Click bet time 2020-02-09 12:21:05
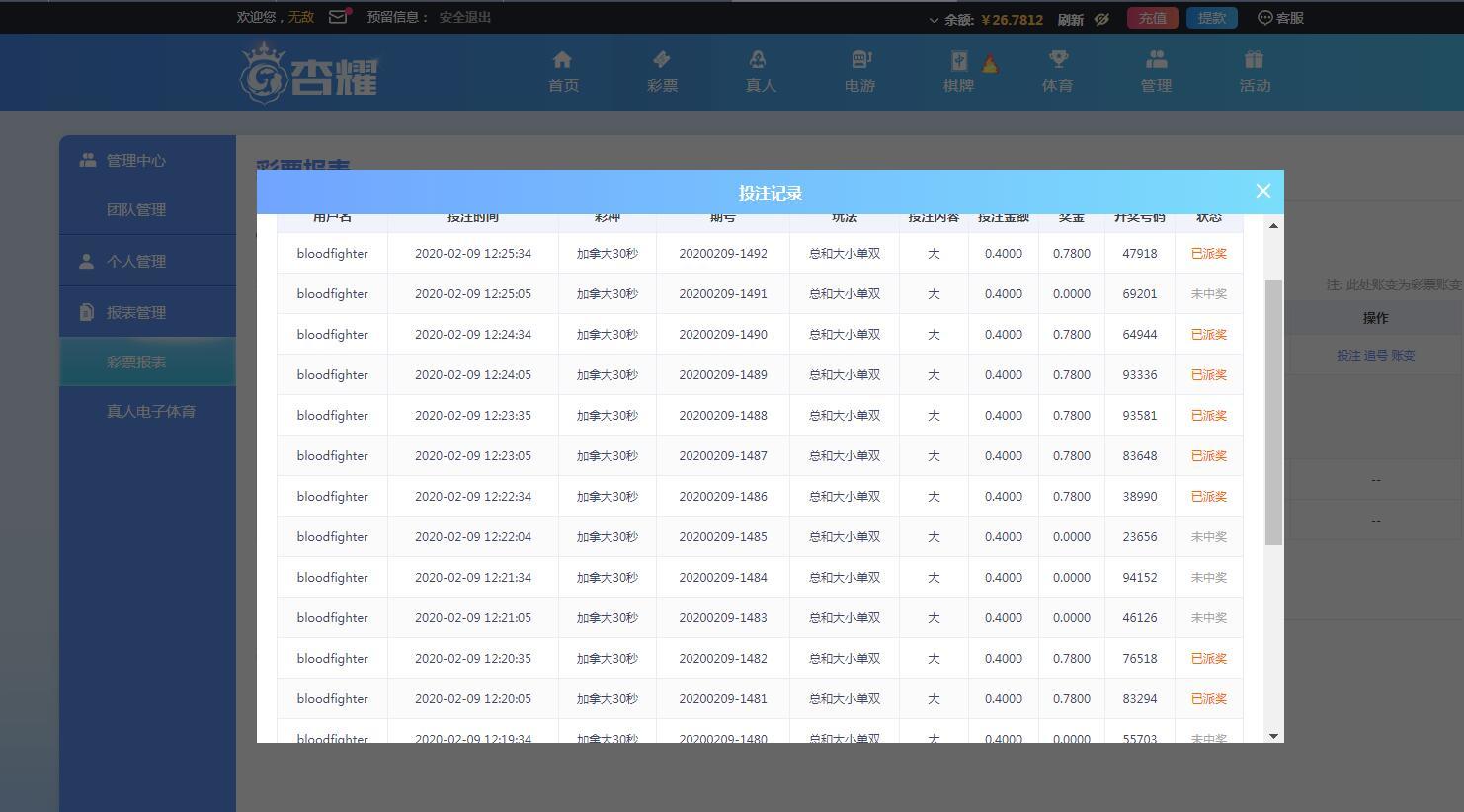 click(x=473, y=618)
